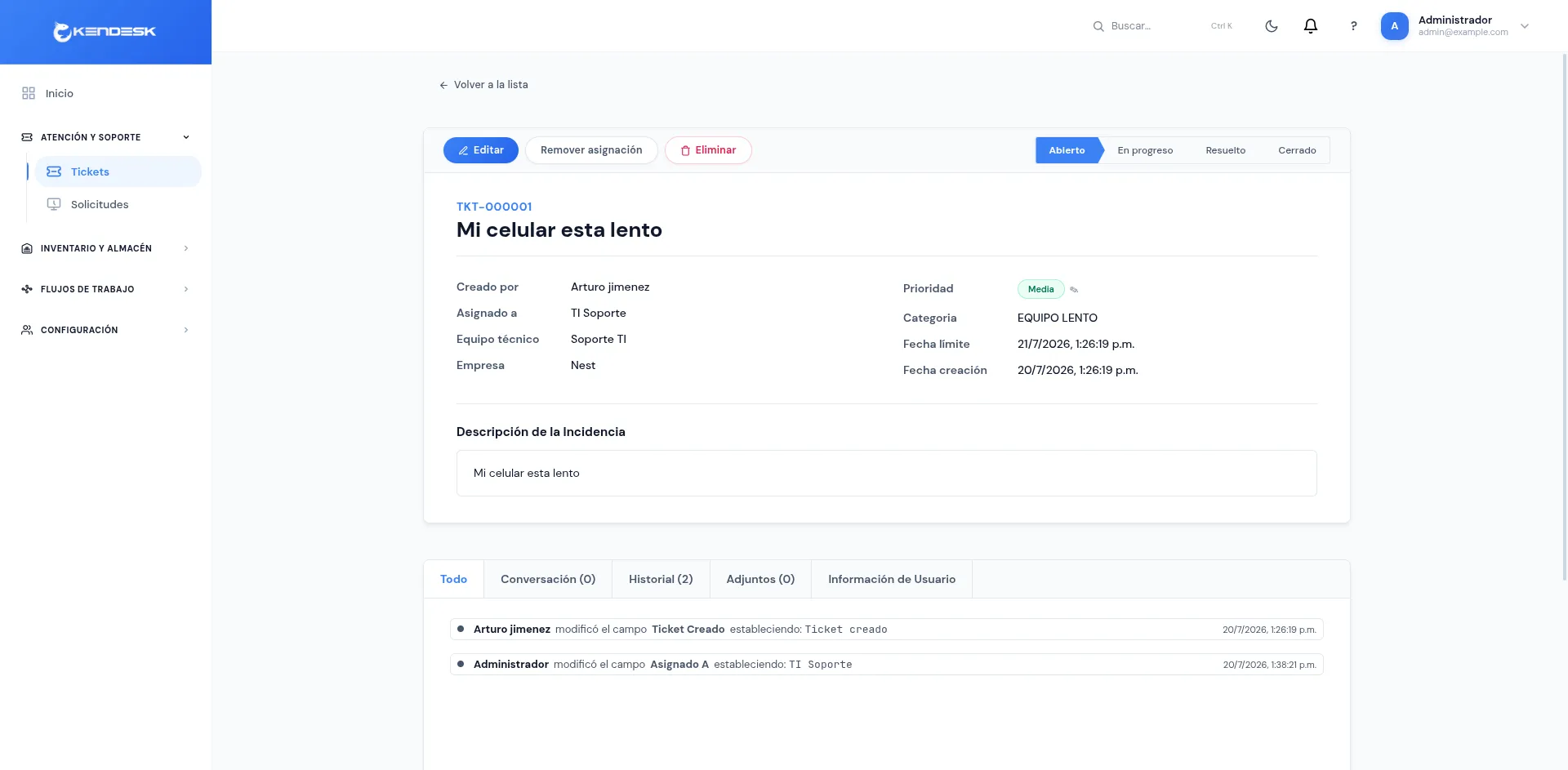1568x770 pixels.
Task: Click the search magnifier icon
Action: click(1098, 26)
